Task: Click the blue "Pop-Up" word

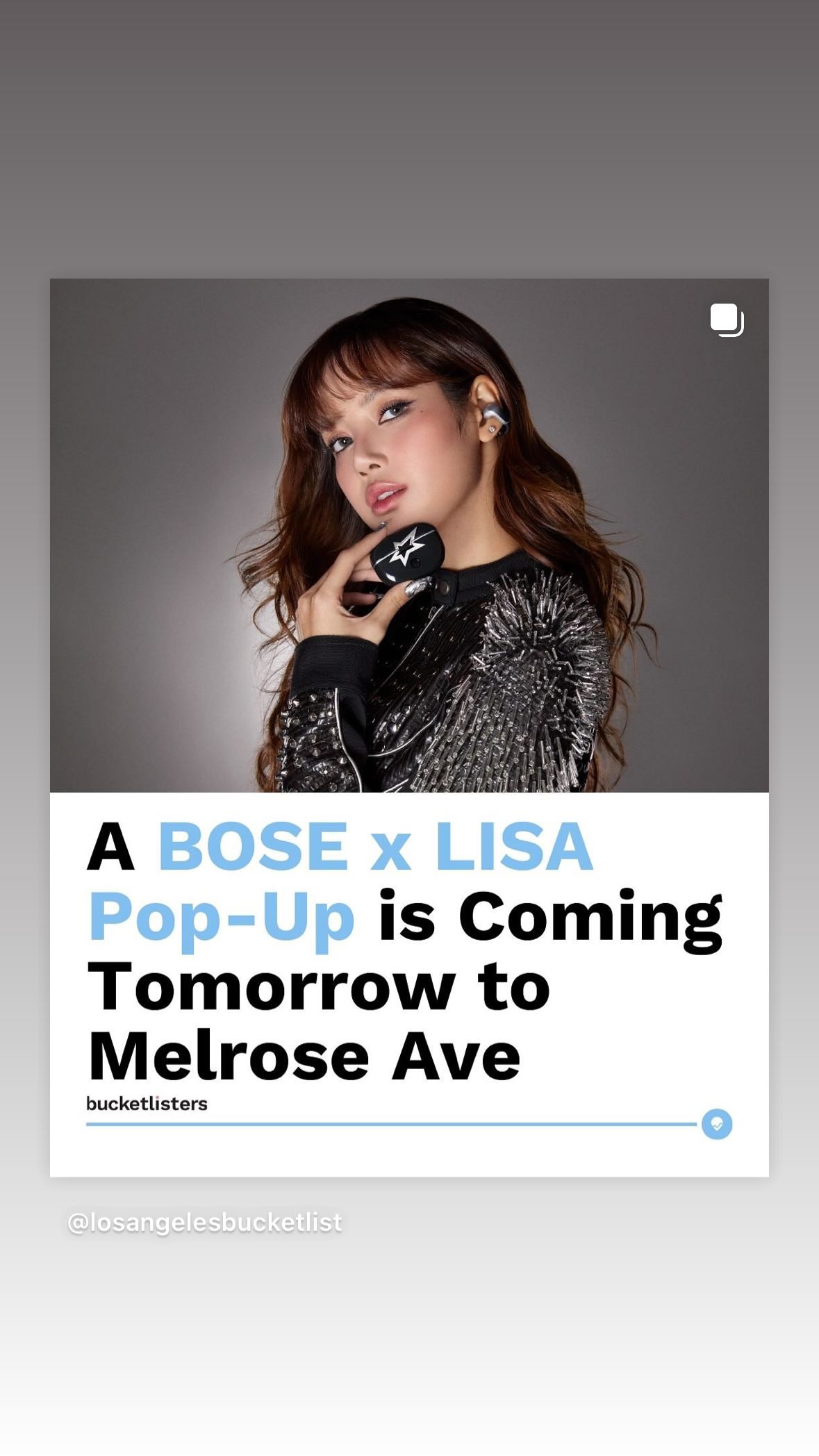Action: coord(222,916)
